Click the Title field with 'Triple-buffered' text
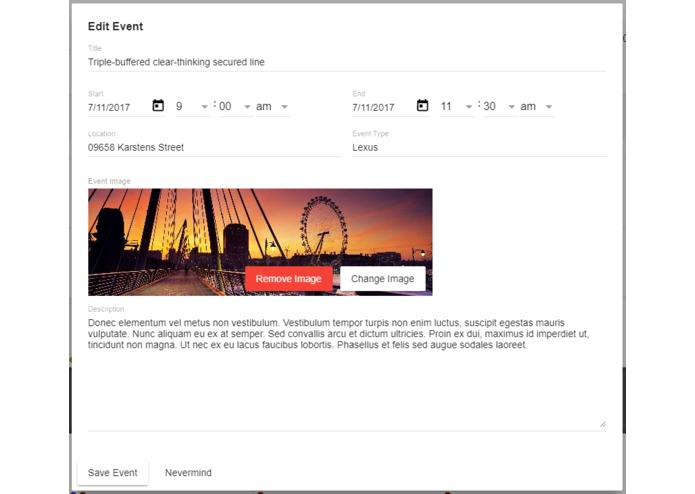This screenshot has height=494, width=695. (347, 62)
